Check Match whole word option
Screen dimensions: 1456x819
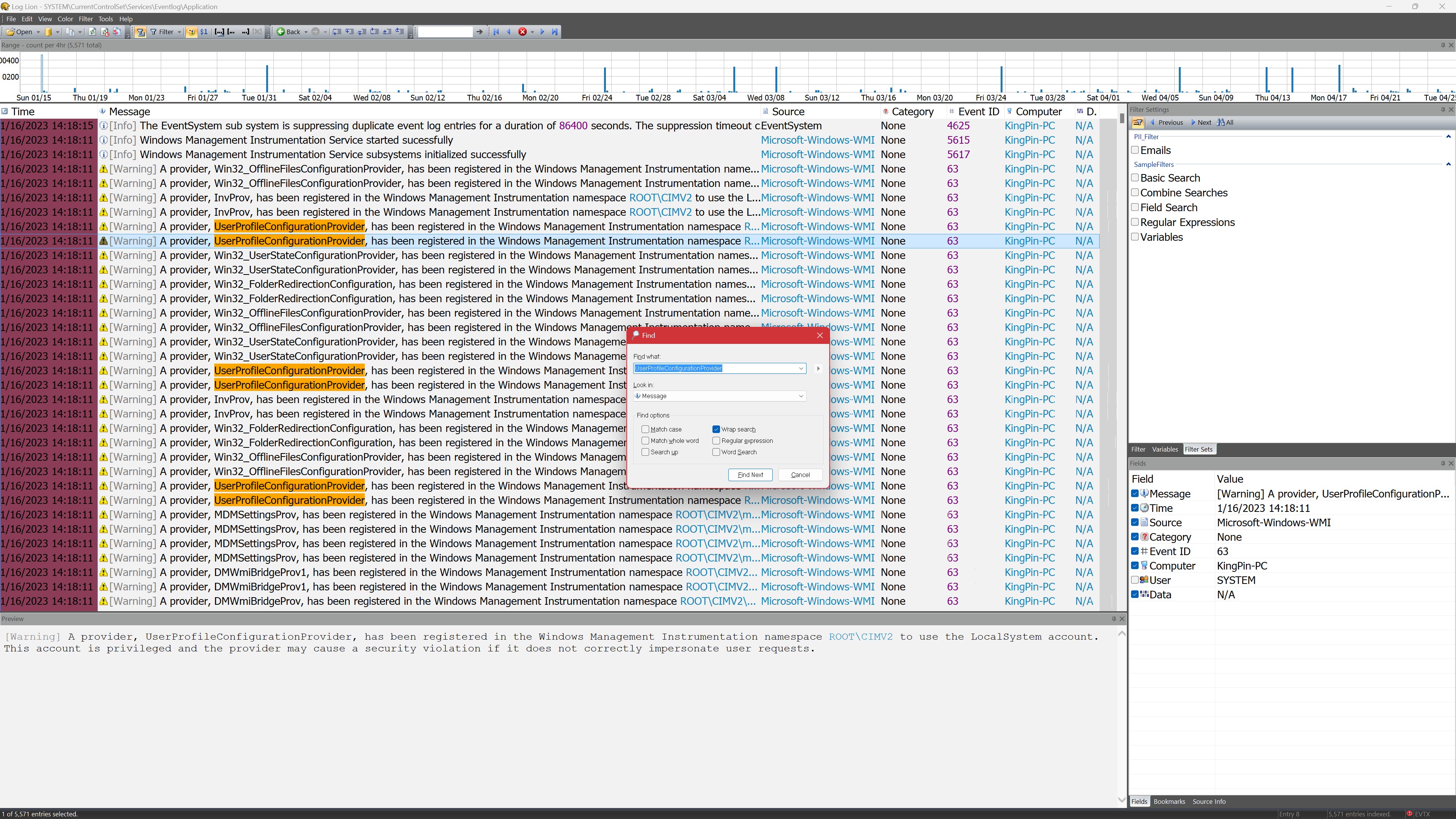pos(645,441)
